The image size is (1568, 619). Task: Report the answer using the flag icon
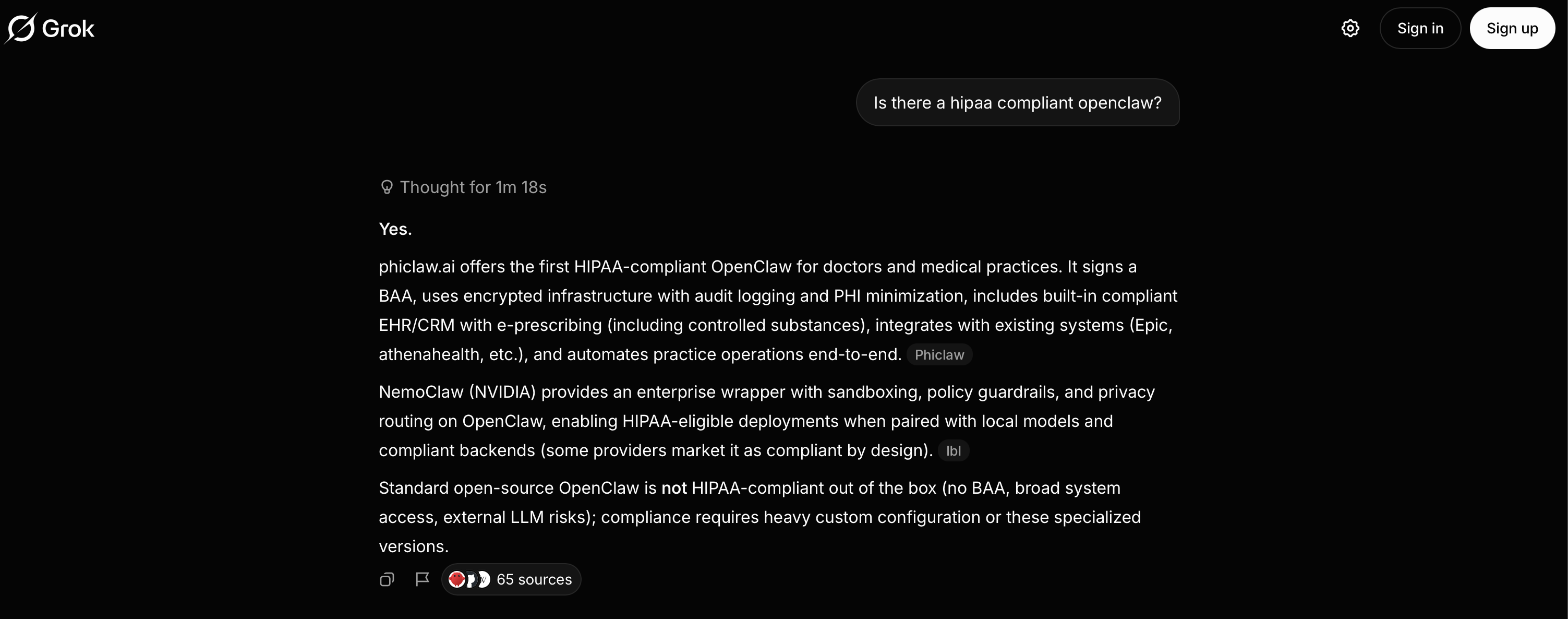point(423,579)
